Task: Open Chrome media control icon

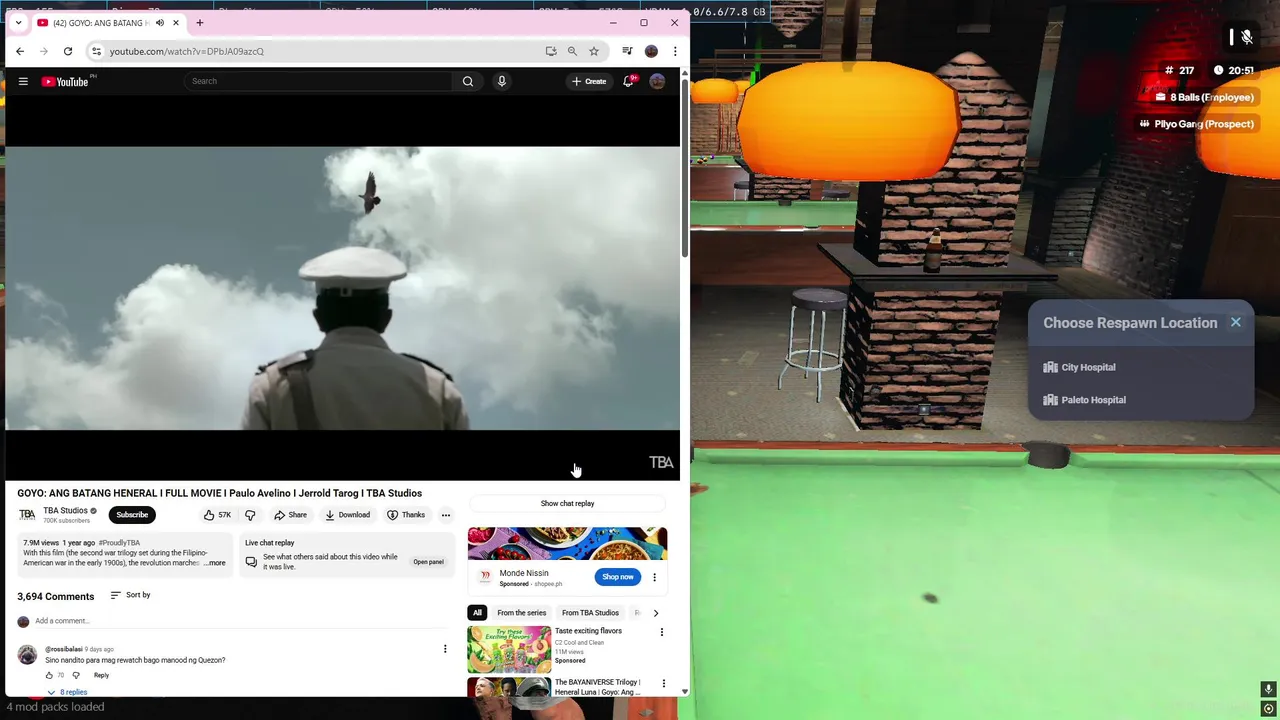Action: [x=627, y=51]
